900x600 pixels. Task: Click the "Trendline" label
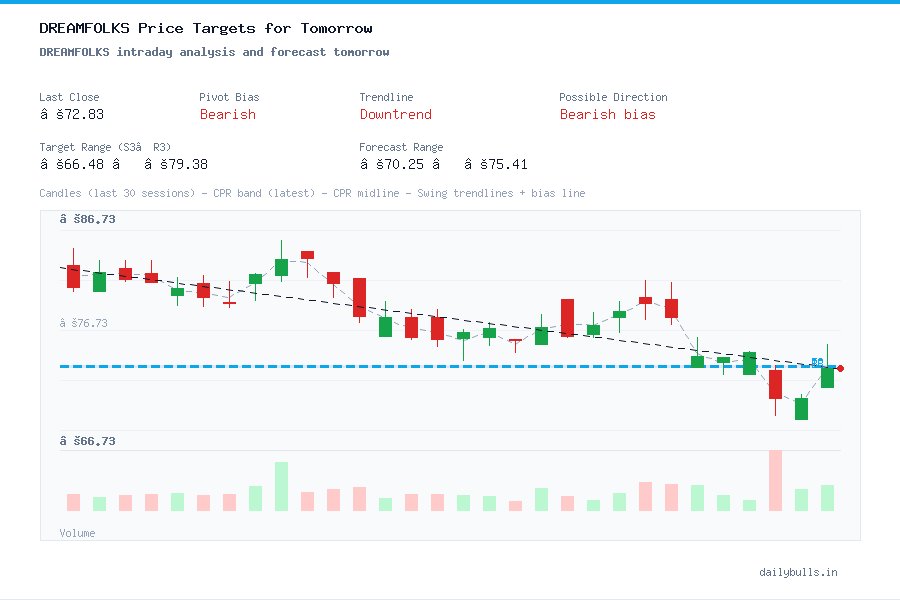[x=386, y=97]
